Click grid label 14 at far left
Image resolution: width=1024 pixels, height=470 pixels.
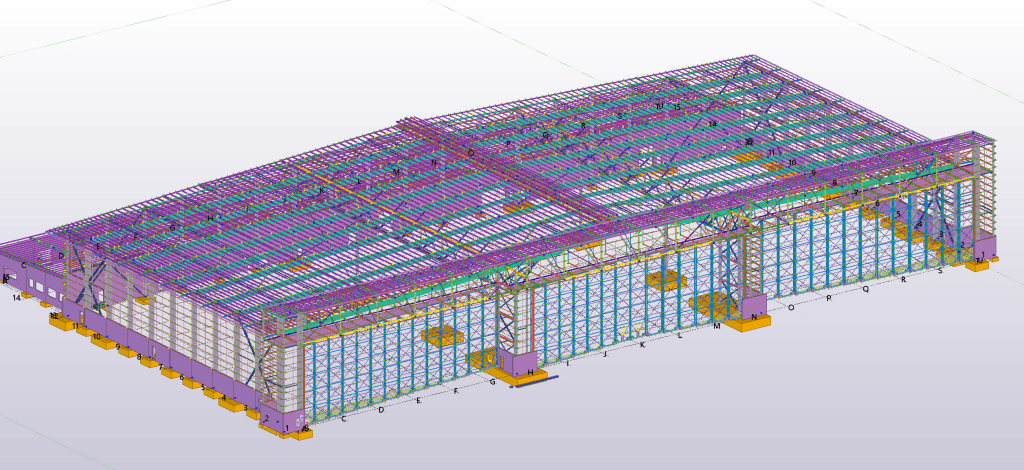click(x=16, y=297)
